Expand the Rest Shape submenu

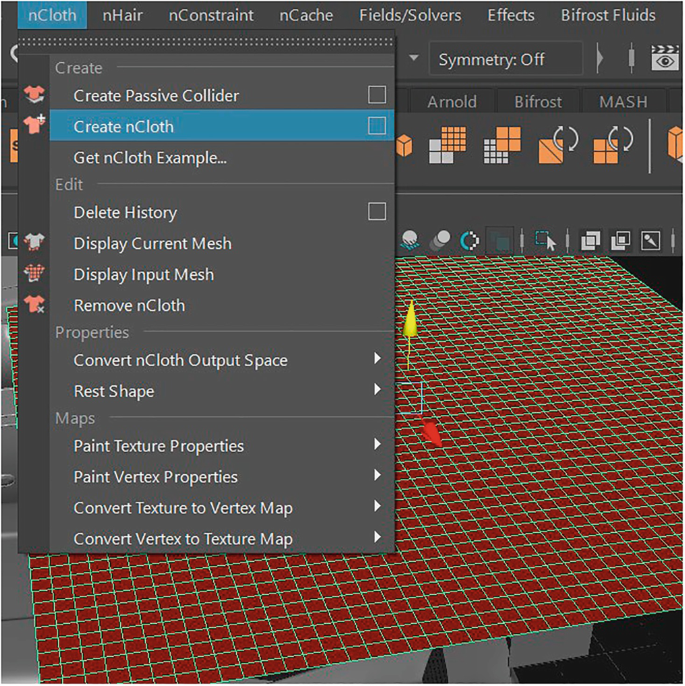(377, 391)
